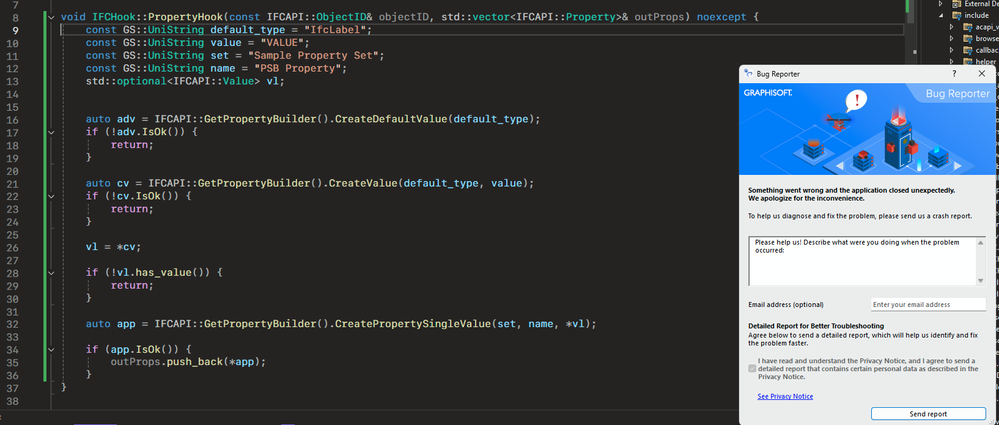Click the description box scroll-up arrow

coord(981,241)
